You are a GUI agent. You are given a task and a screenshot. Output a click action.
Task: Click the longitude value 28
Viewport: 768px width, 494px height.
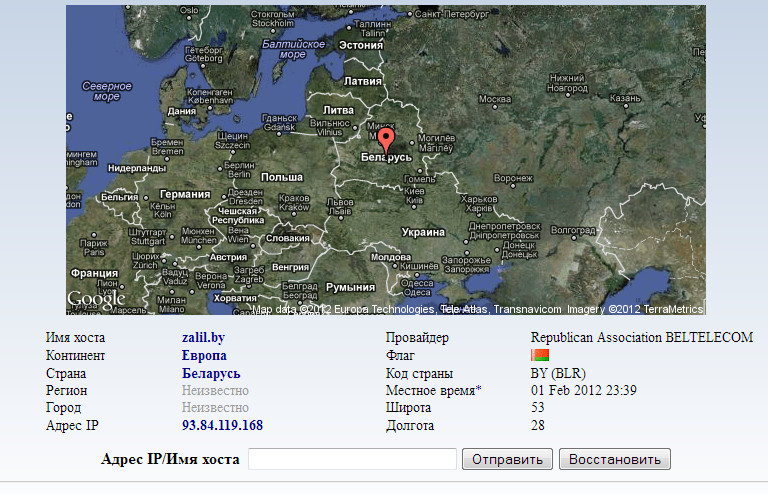pyautogui.click(x=538, y=425)
